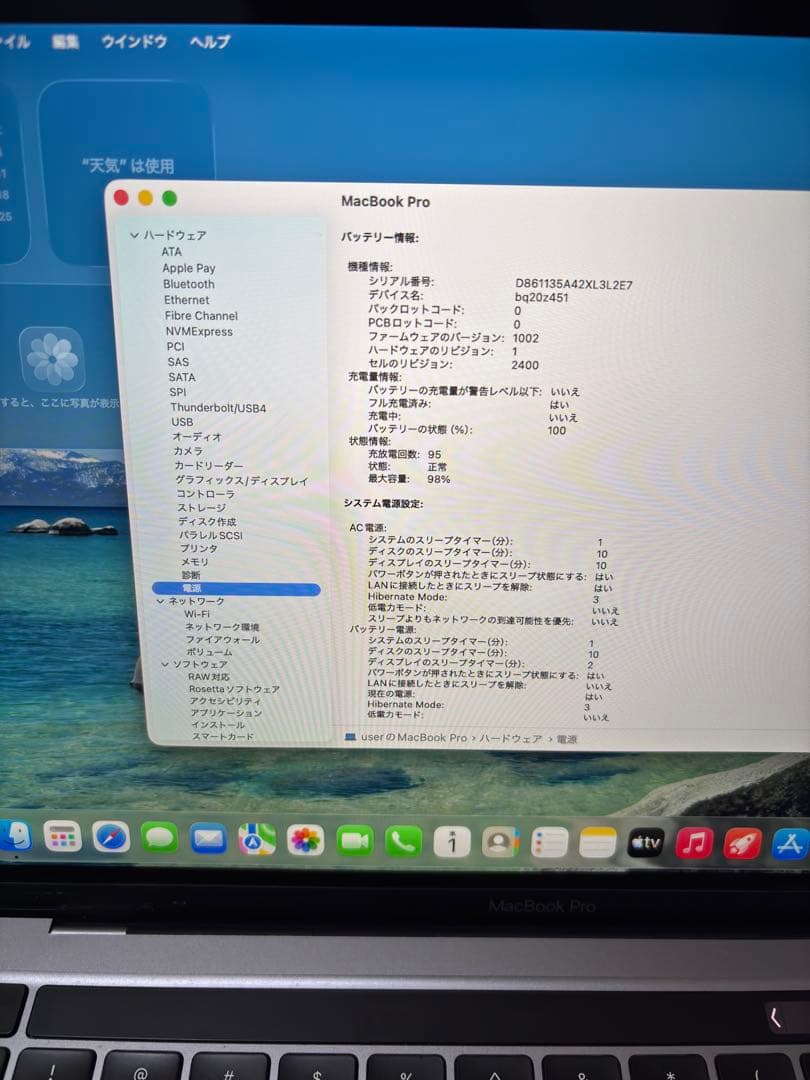Open Music app in the Dock
Viewport: 810px width, 1080px height.
694,844
